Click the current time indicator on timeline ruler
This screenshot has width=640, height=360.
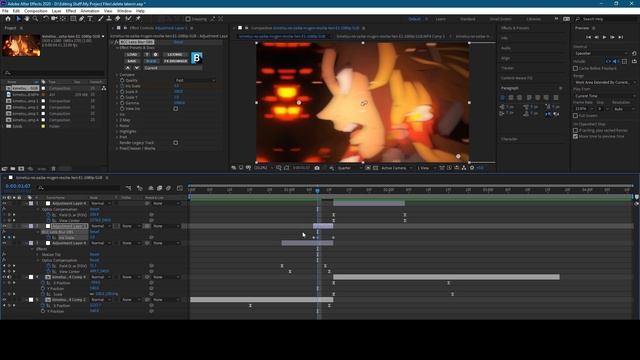(x=318, y=190)
